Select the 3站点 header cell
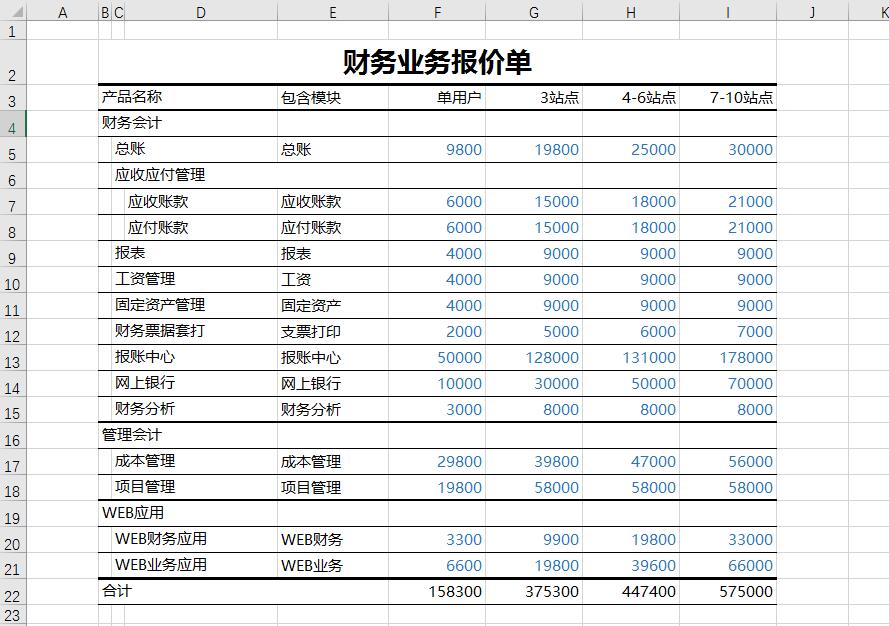The image size is (889, 626). tap(533, 97)
